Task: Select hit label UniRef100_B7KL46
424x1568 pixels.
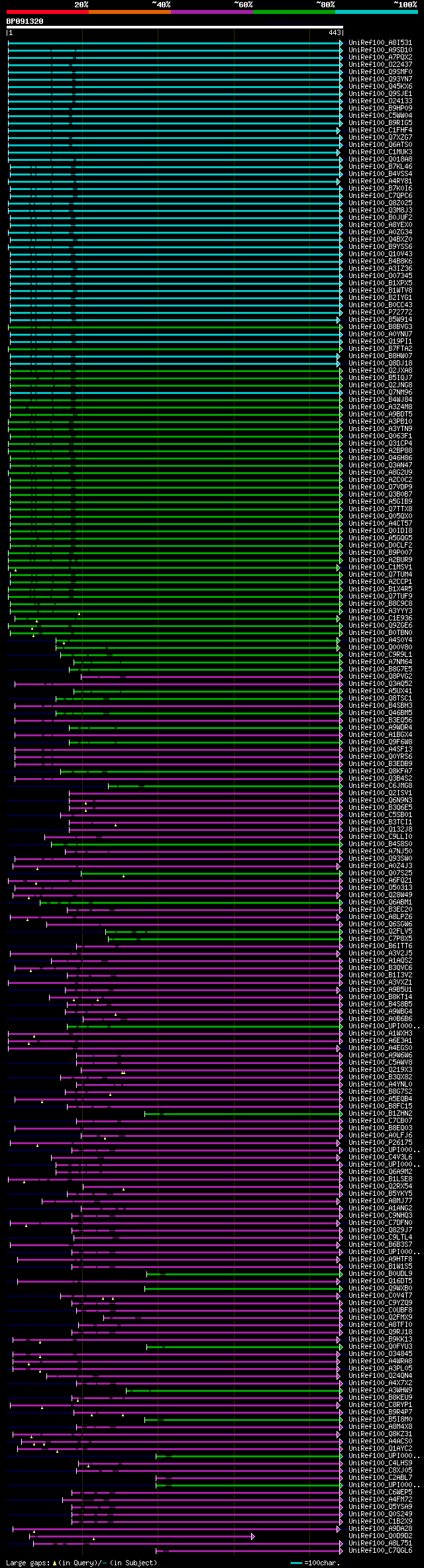Action: [380, 167]
